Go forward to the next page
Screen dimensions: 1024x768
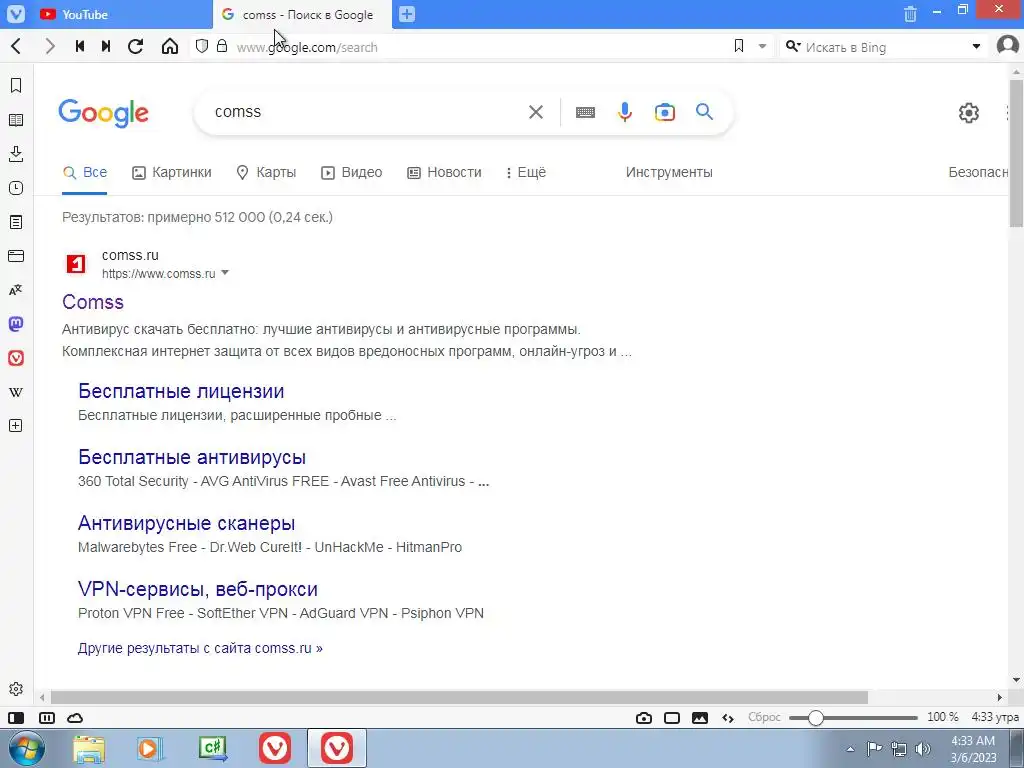(x=50, y=46)
